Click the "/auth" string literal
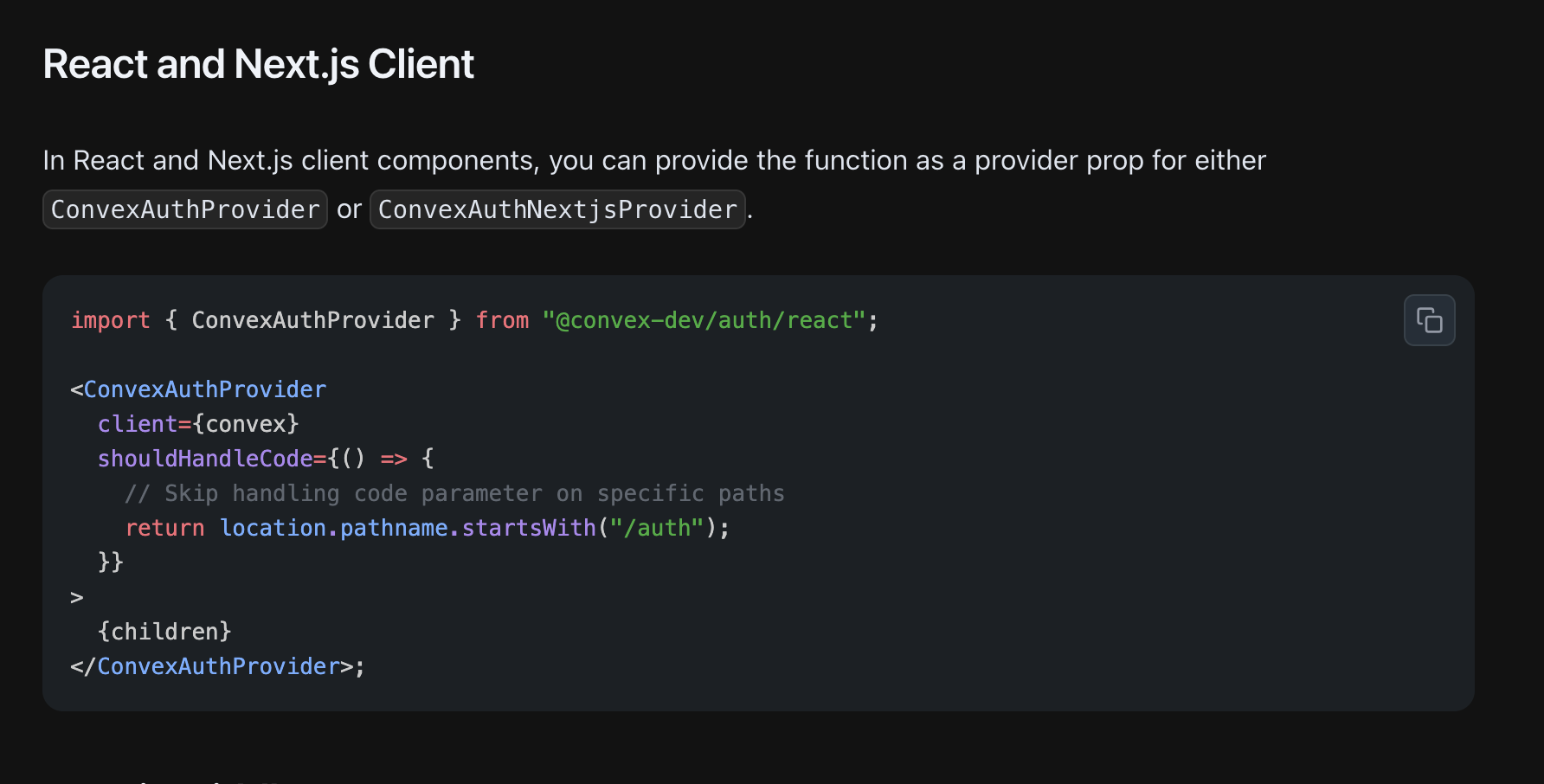This screenshot has height=784, width=1544. click(658, 528)
